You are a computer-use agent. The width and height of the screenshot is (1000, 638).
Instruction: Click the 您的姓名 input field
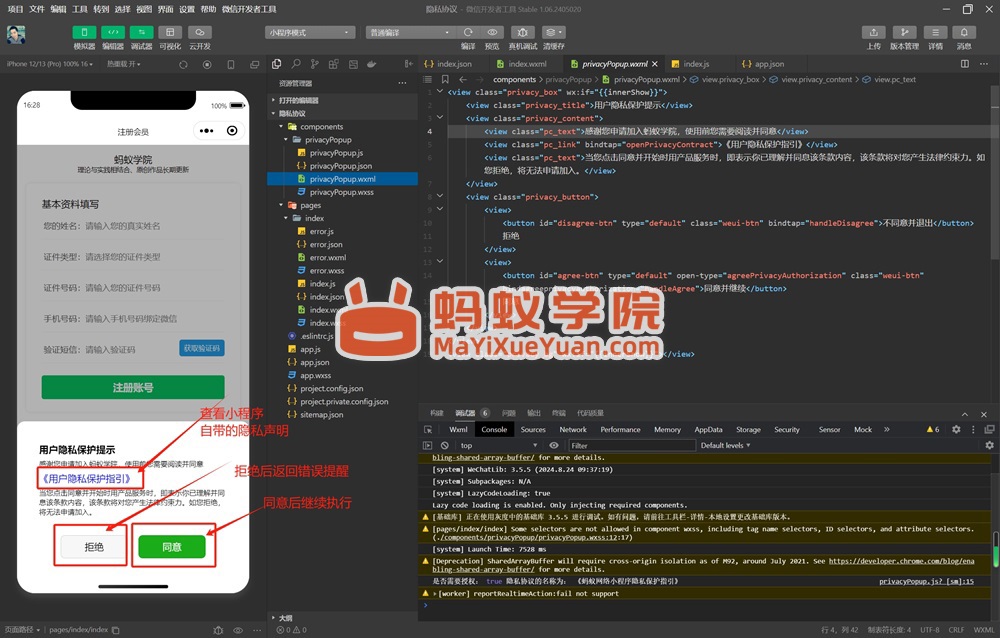[x=133, y=226]
